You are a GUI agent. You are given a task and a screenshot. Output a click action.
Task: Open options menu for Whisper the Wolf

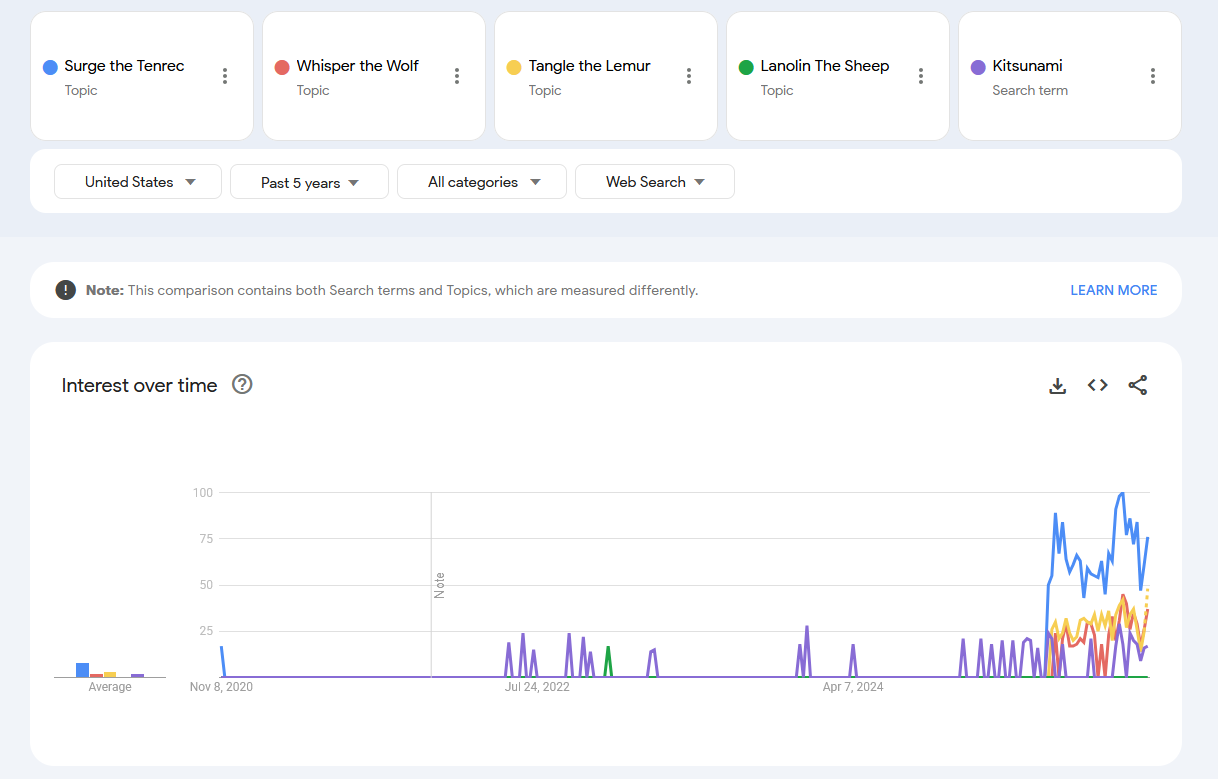[457, 76]
